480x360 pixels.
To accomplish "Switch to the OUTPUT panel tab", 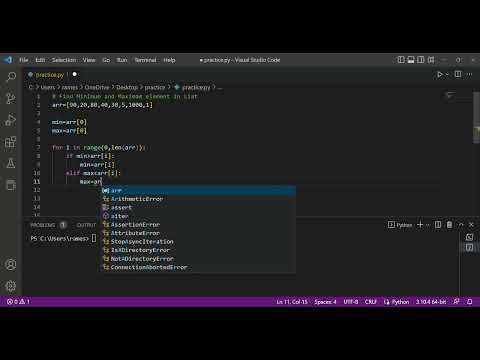I will pos(86,225).
